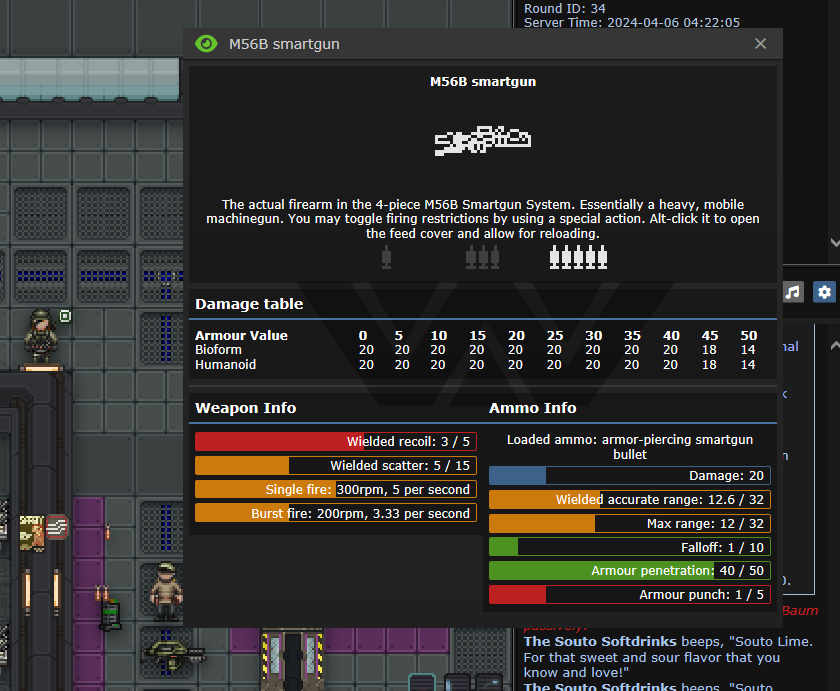Screen dimensions: 840x691
Task: Click the Armour penetration green bar
Action: point(629,571)
